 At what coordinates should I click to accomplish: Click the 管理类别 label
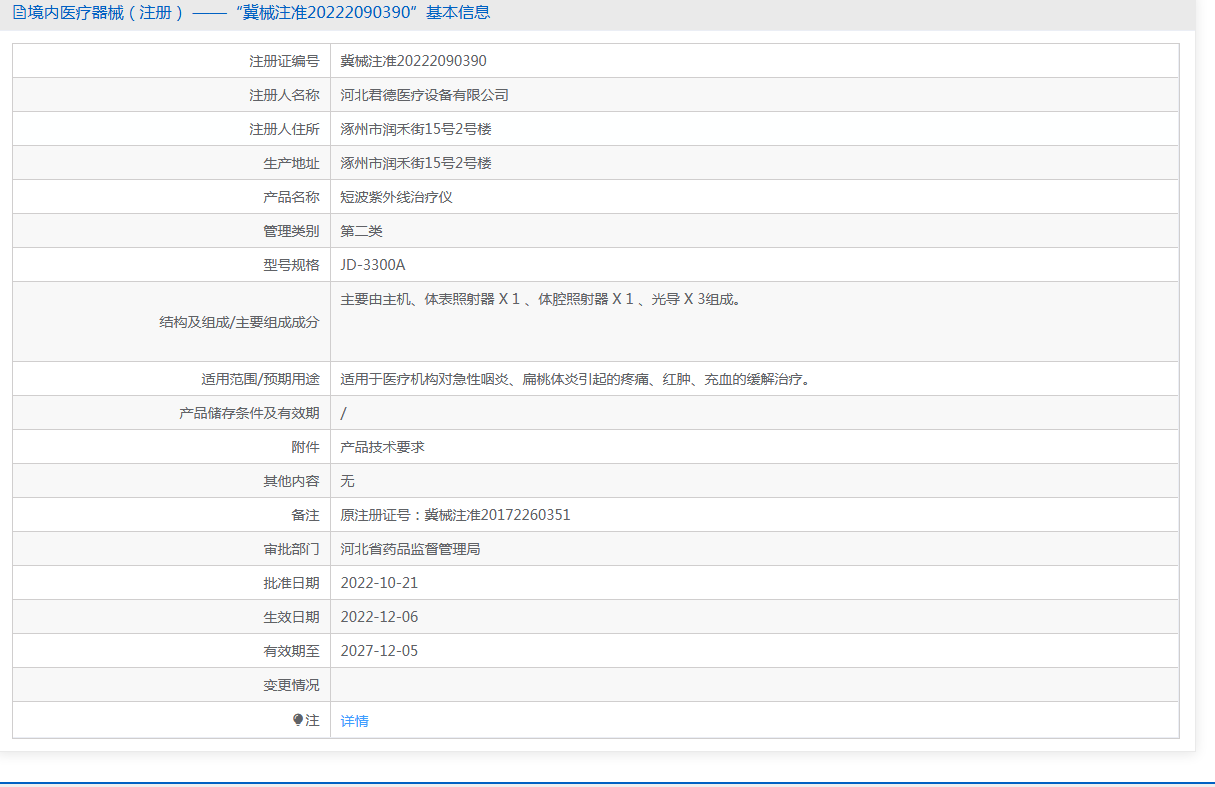(291, 231)
